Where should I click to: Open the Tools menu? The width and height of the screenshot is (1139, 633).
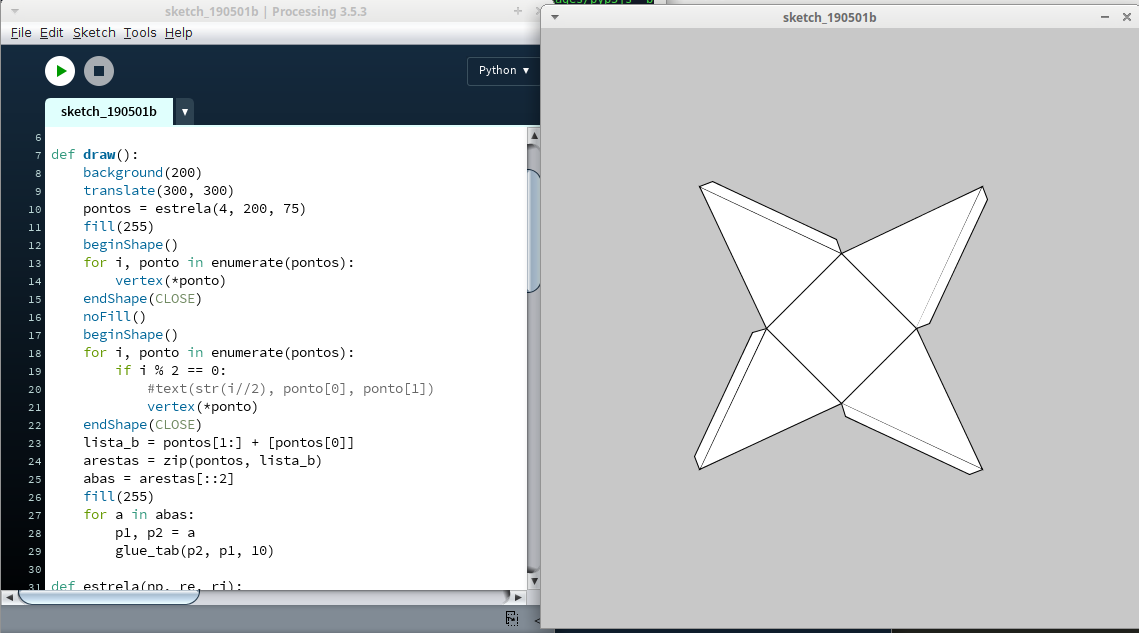pyautogui.click(x=140, y=33)
